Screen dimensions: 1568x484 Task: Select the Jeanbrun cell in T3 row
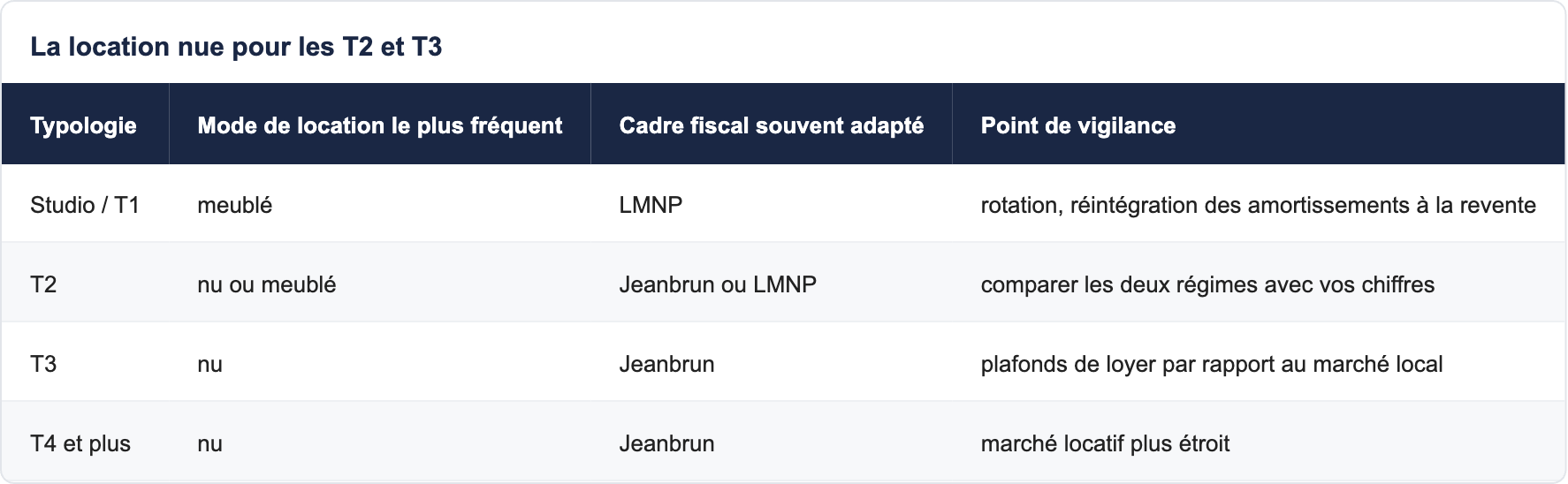coord(666,364)
